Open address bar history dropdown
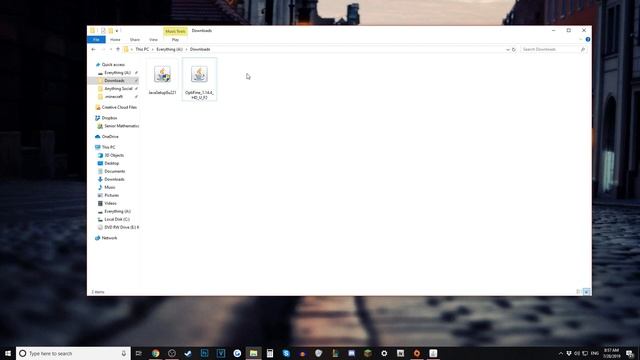 pos(508,49)
